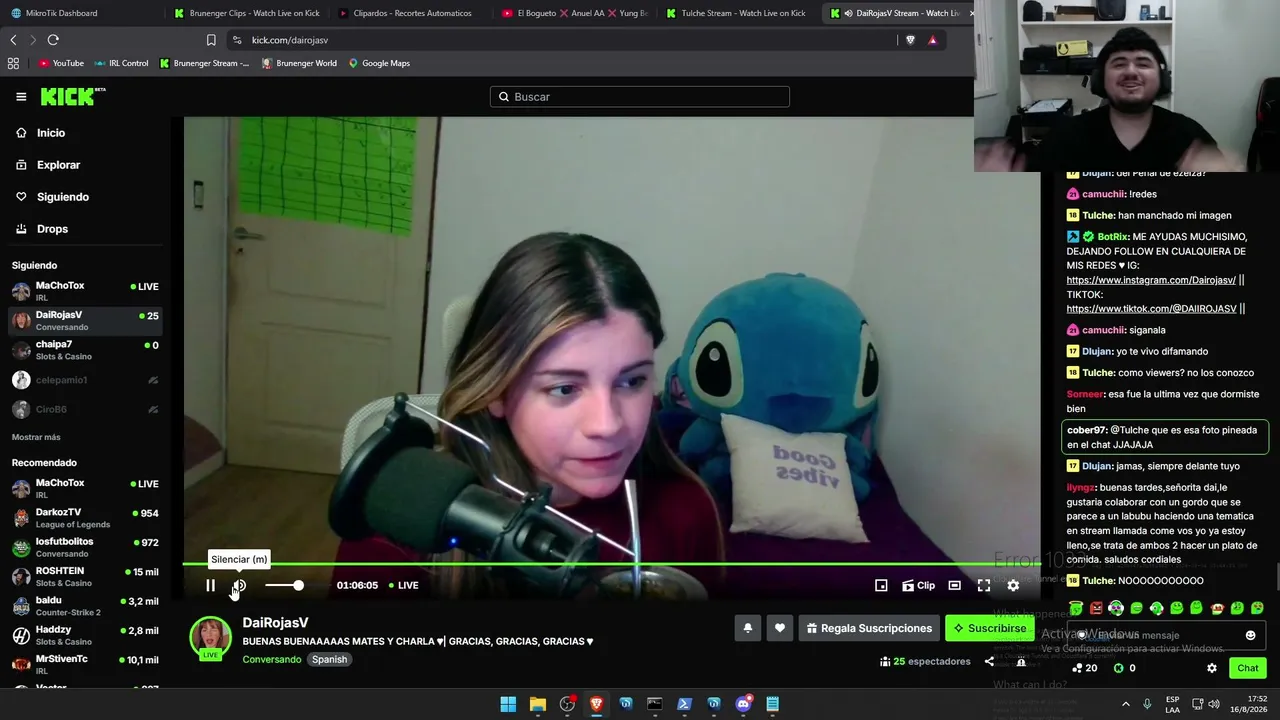Open the hamburger sidebar menu

click(21, 97)
